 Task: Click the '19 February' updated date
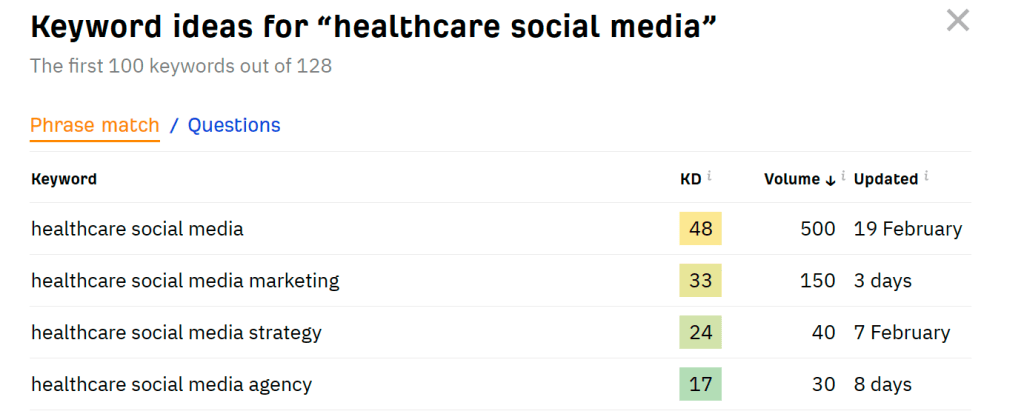coord(907,229)
